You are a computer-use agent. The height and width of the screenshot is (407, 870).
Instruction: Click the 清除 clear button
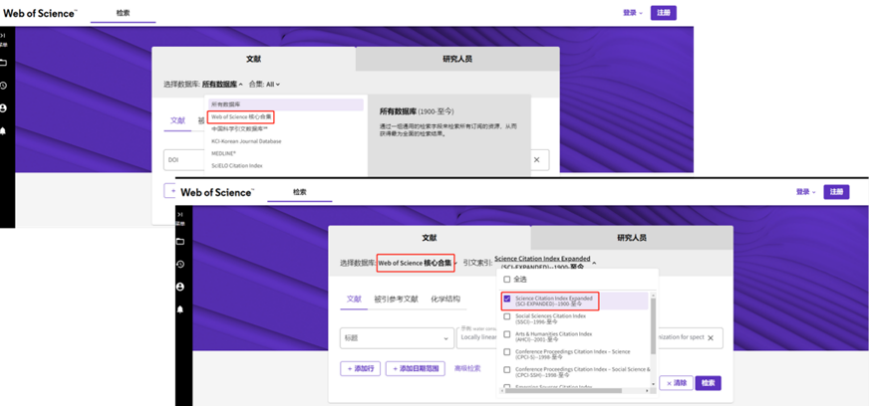pos(676,383)
